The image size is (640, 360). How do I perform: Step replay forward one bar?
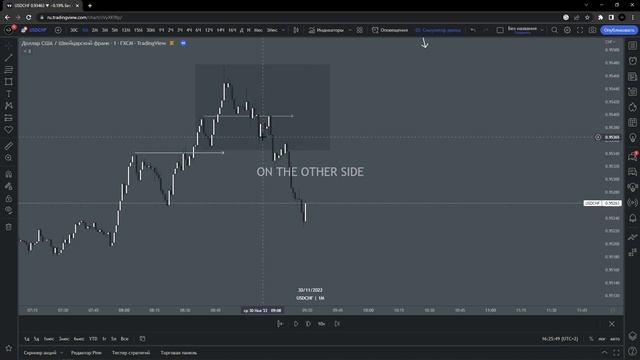click(x=308, y=324)
